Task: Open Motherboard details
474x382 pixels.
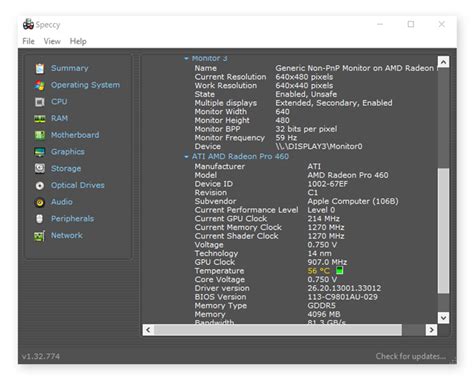Action: click(x=75, y=135)
